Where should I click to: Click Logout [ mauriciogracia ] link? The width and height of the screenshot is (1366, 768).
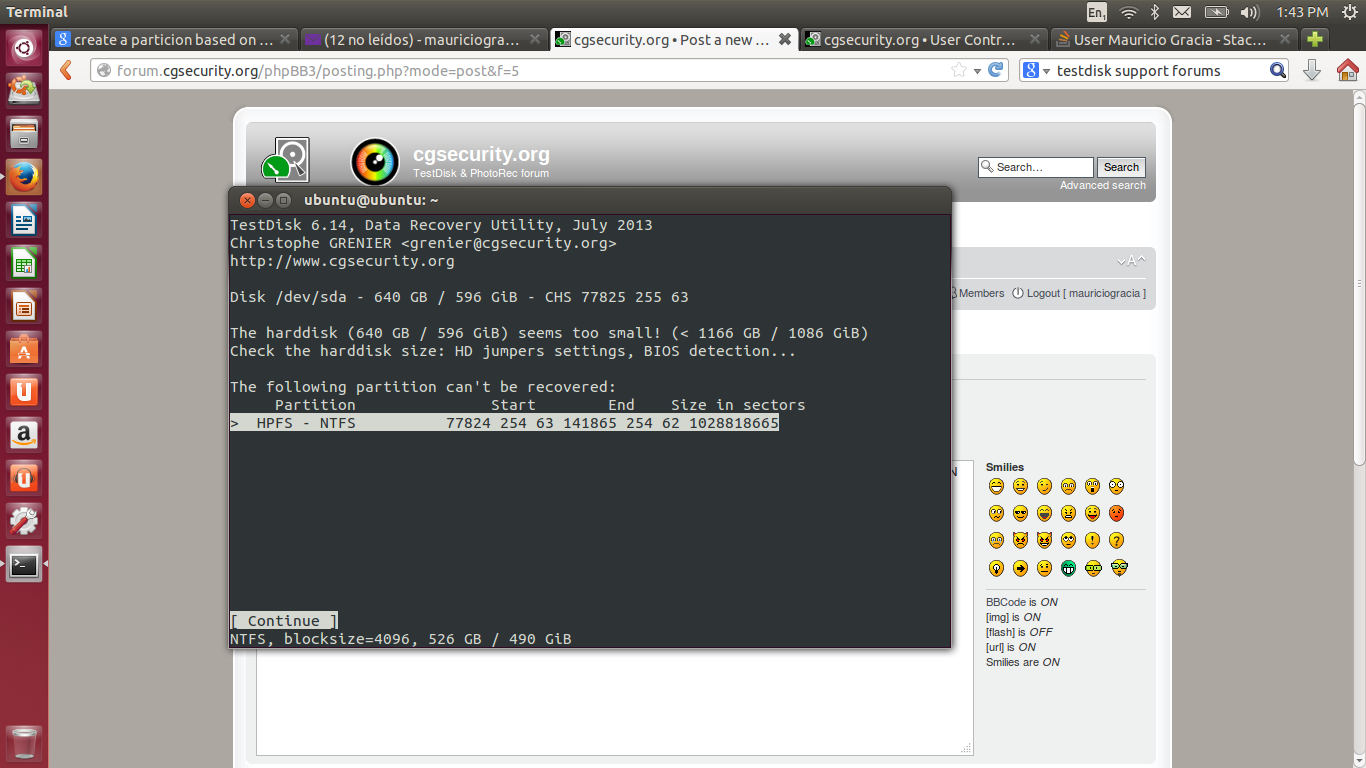[1079, 293]
